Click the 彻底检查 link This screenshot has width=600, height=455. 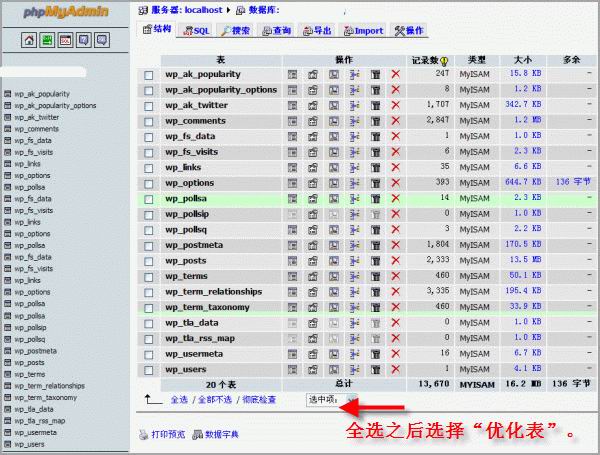(259, 400)
